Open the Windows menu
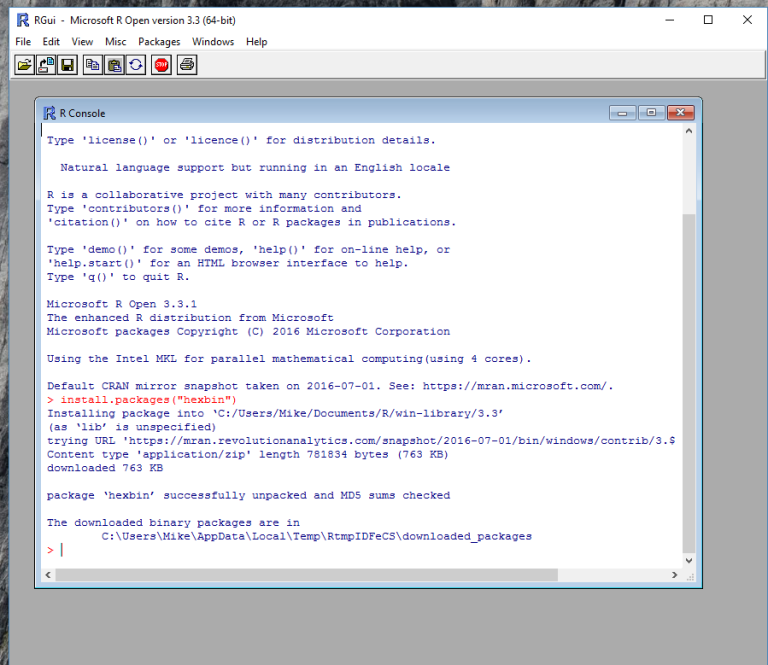 point(213,42)
